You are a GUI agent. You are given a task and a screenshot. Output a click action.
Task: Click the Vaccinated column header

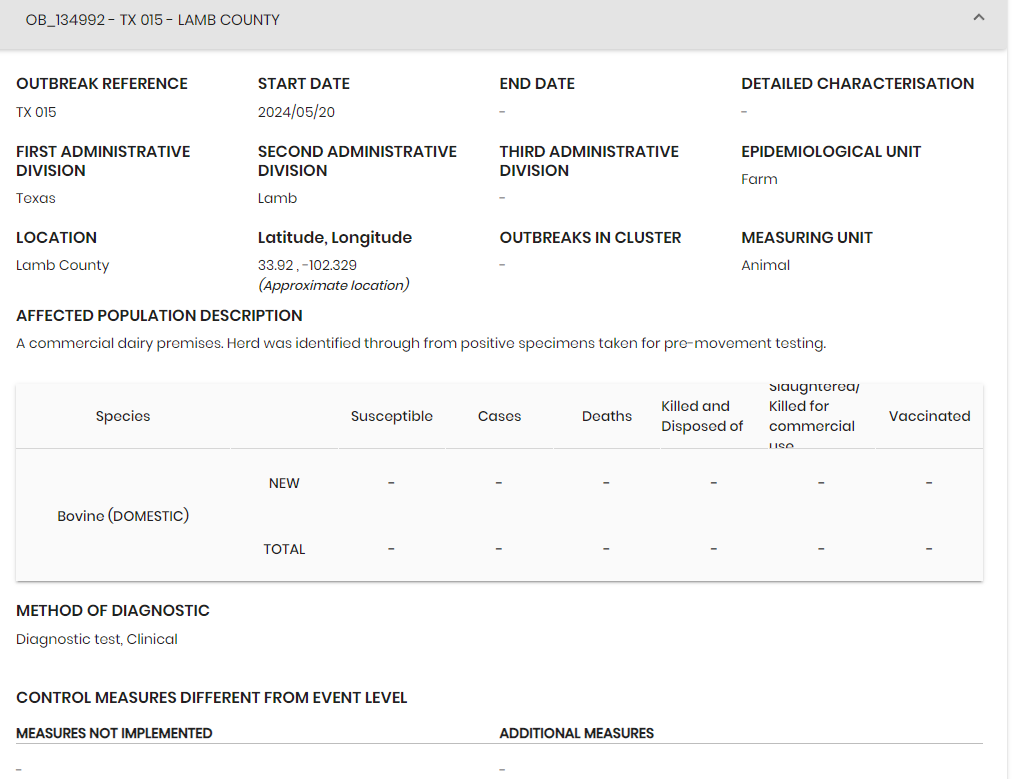tap(930, 416)
